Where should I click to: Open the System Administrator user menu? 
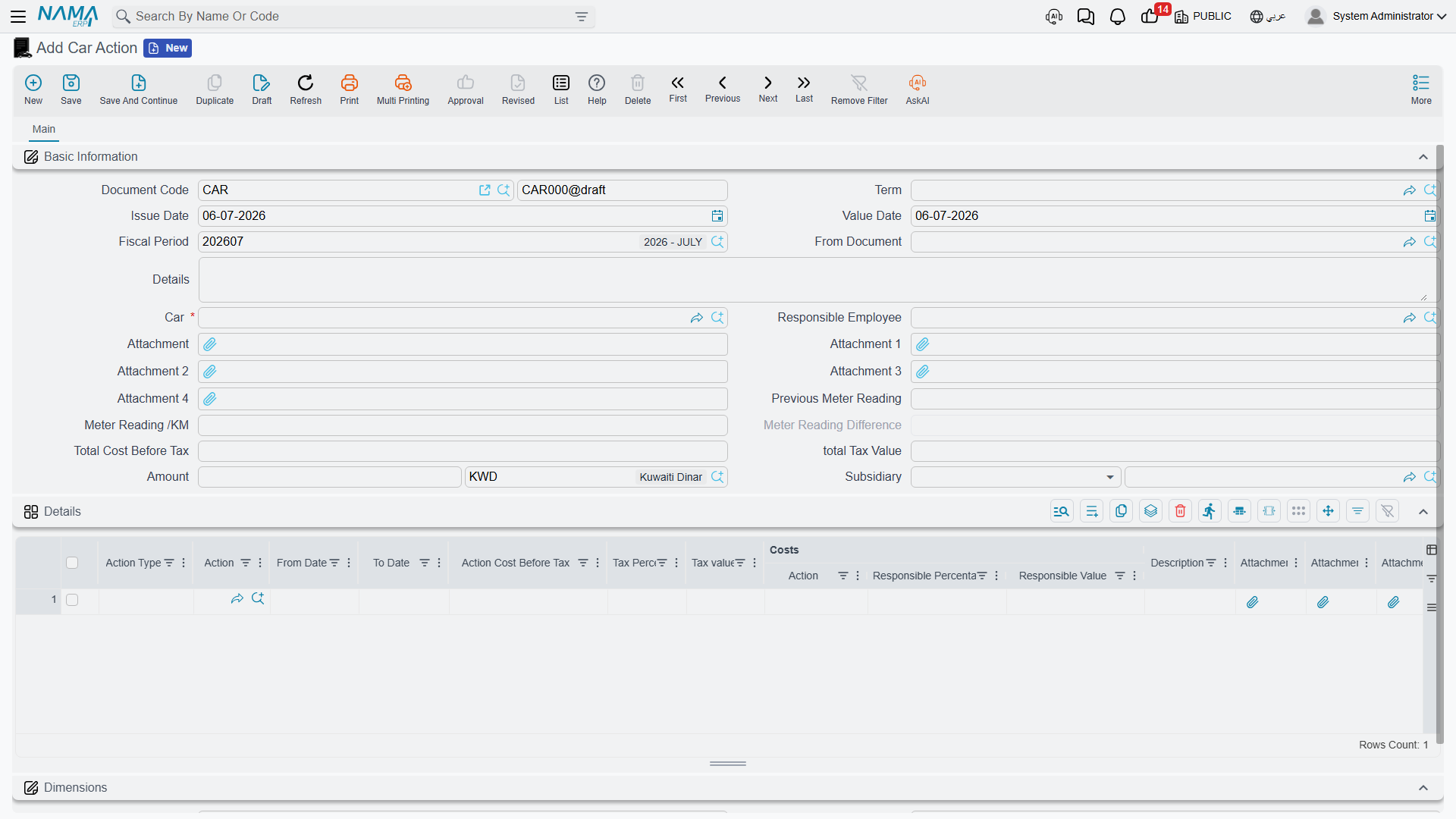pos(1376,16)
